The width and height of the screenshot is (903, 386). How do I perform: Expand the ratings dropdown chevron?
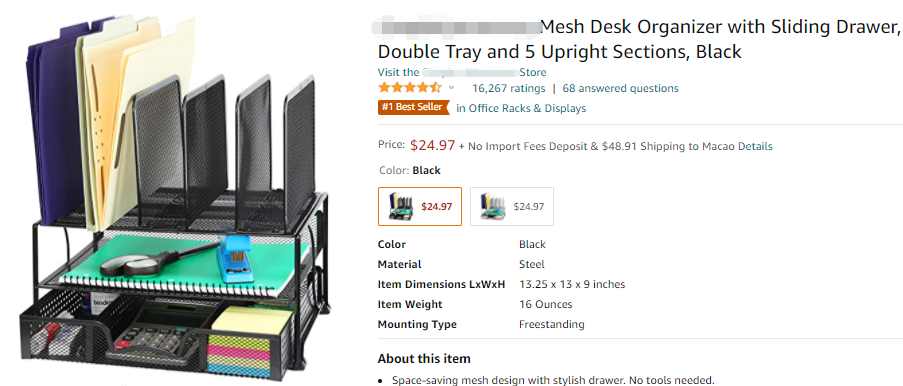coord(452,88)
